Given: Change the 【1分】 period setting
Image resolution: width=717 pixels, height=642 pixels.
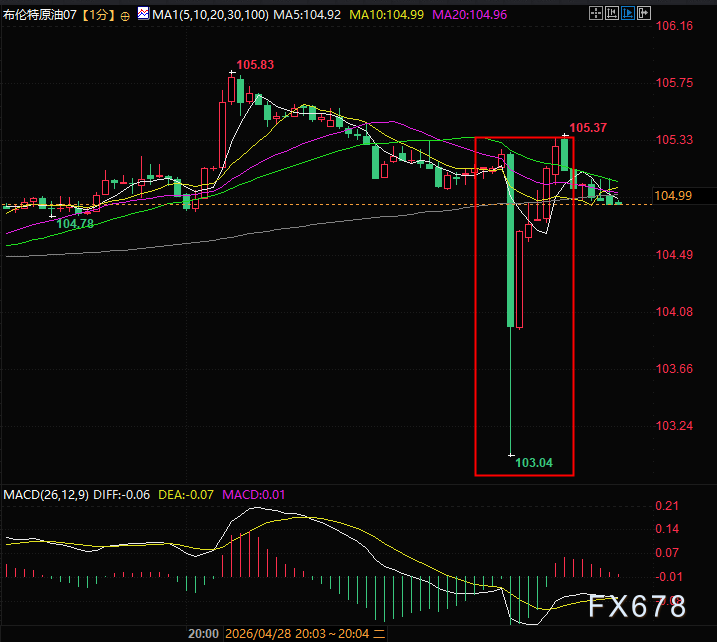Looking at the screenshot, I should click(98, 15).
